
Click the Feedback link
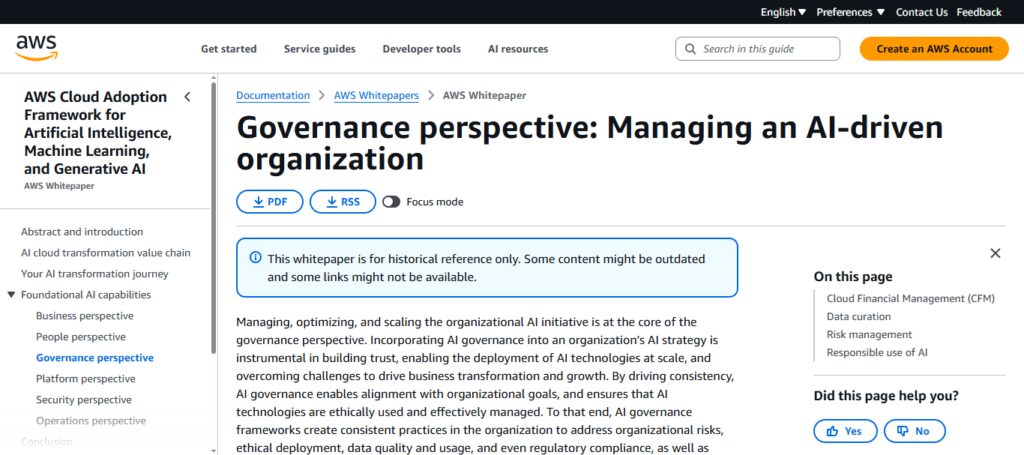point(979,12)
